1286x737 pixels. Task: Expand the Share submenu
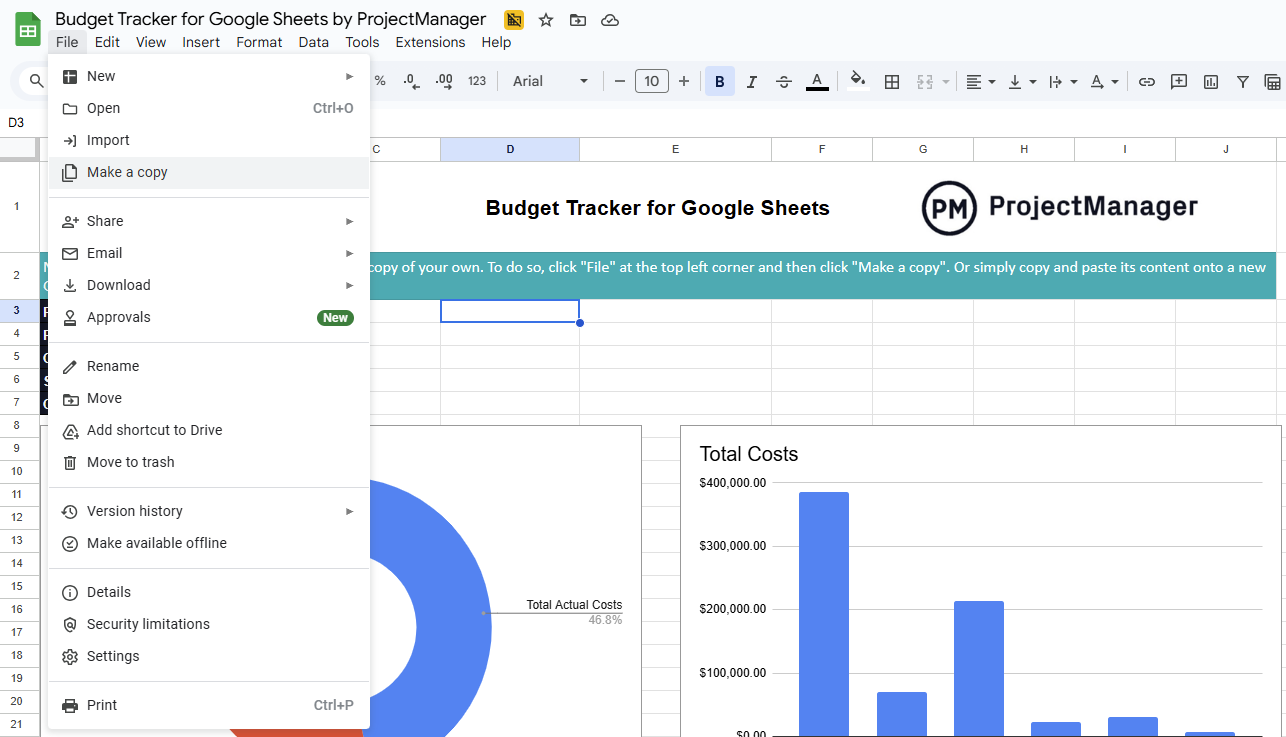coord(209,221)
